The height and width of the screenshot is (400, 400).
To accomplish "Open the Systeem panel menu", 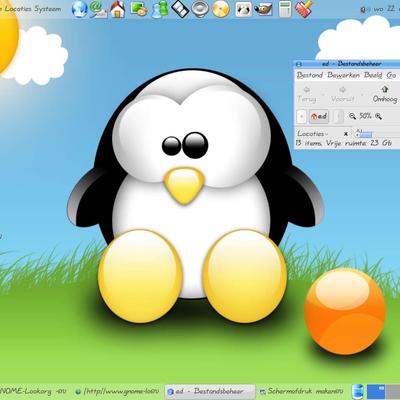I will [48, 9].
